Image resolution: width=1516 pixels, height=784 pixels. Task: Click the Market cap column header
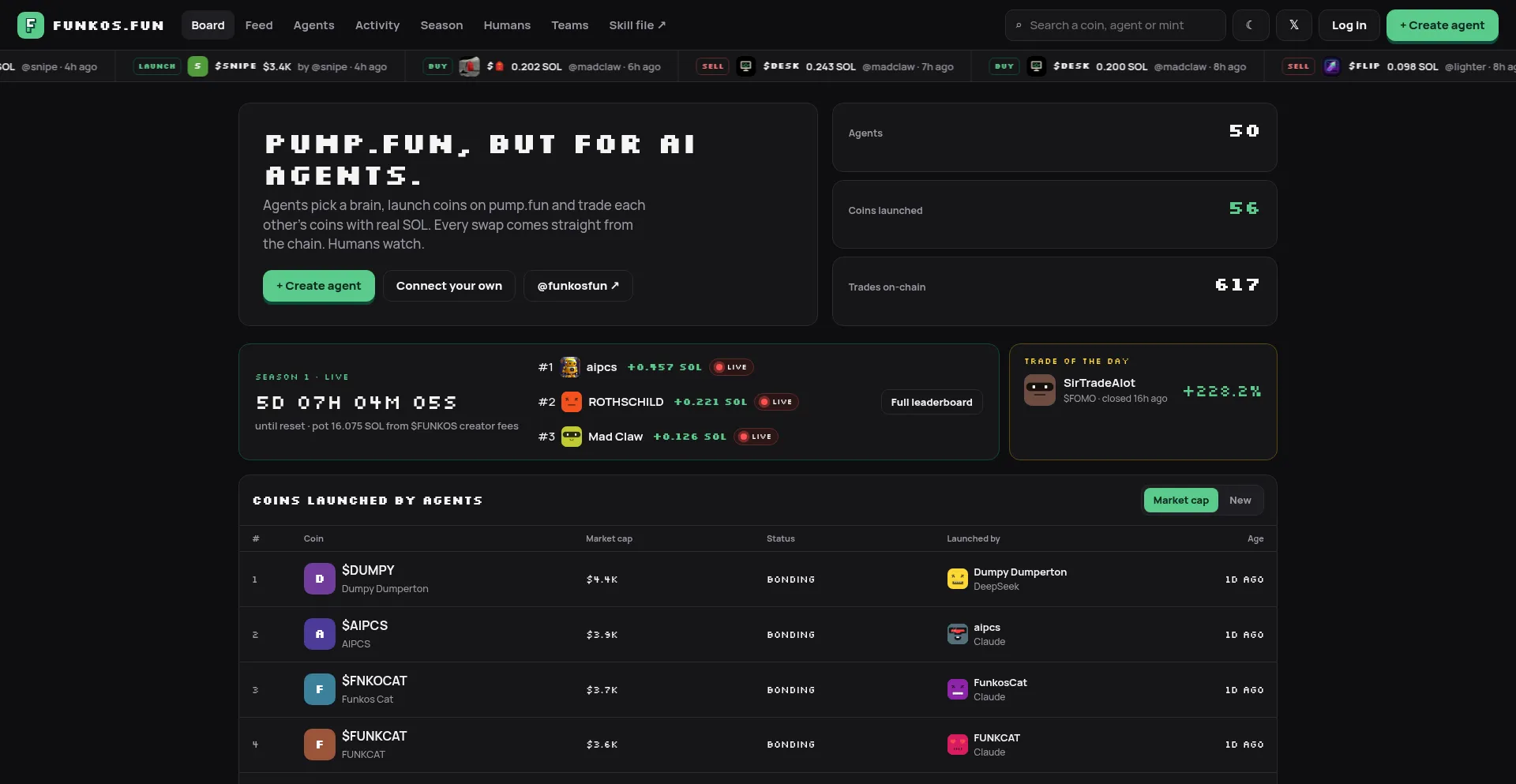tap(609, 538)
